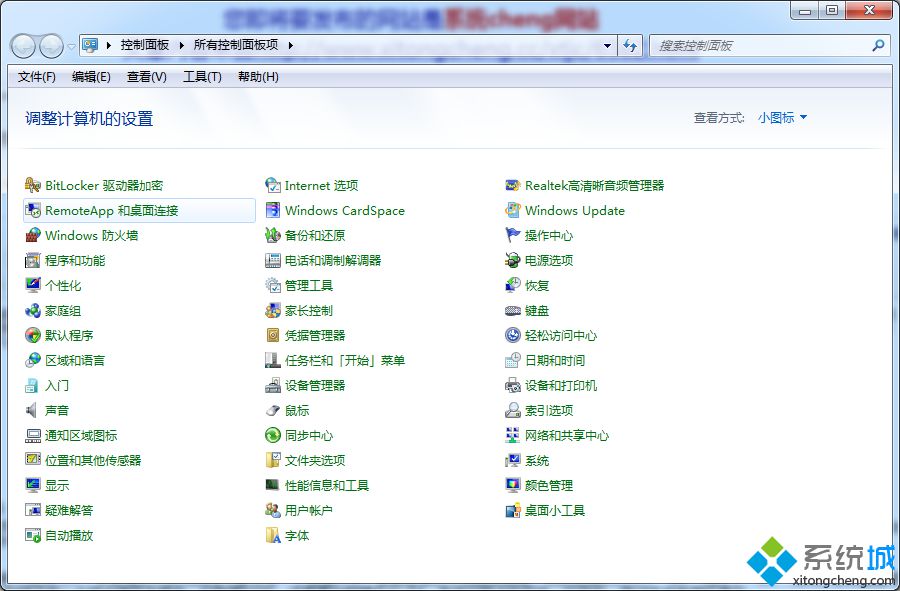Viewport: 900px width, 591px height.
Task: Open the 同步中心 green icon
Action: [x=273, y=436]
